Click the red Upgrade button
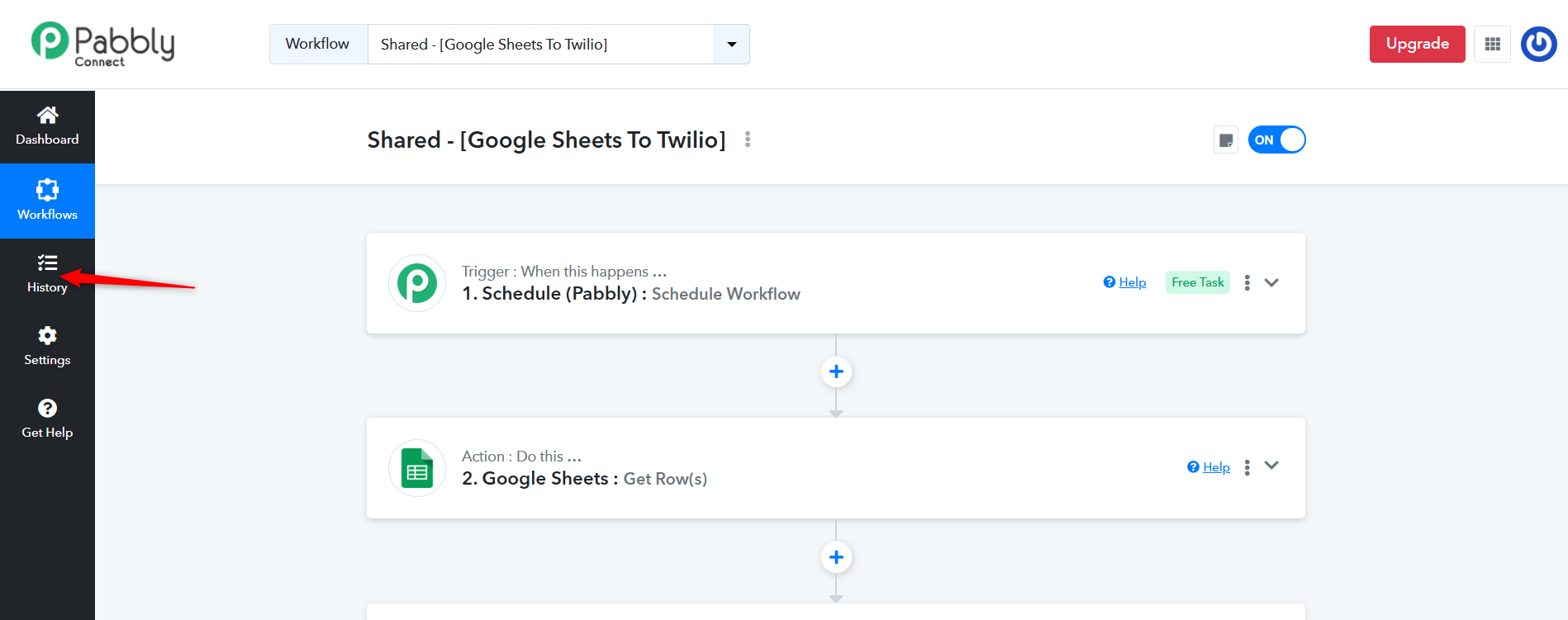Viewport: 1568px width, 620px height. (1417, 44)
